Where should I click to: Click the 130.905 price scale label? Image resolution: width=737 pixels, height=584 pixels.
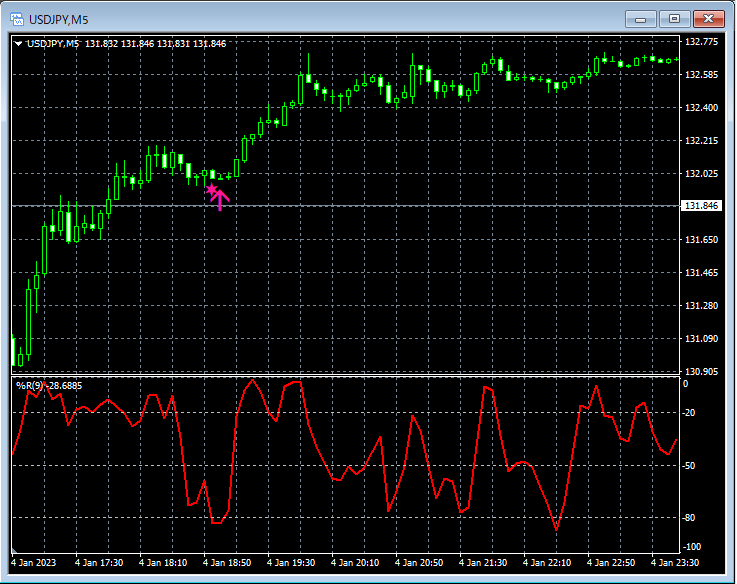tap(701, 371)
